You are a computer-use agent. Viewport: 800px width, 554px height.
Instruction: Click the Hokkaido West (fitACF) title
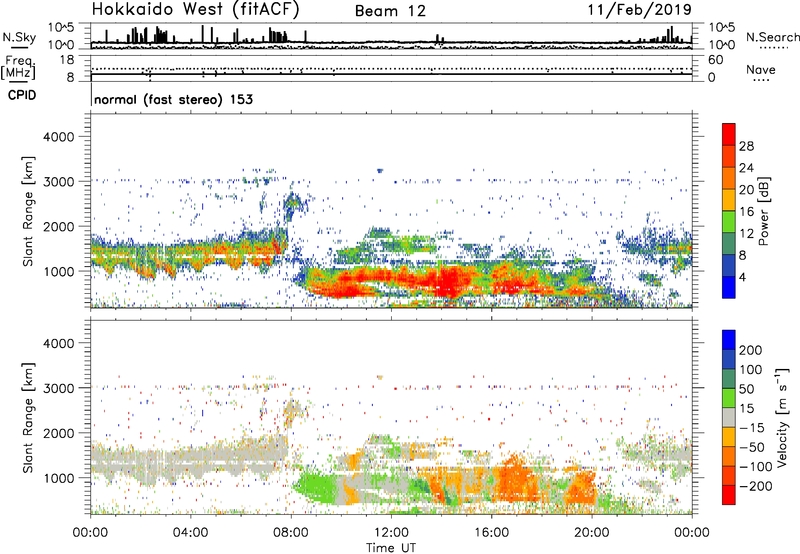(196, 10)
